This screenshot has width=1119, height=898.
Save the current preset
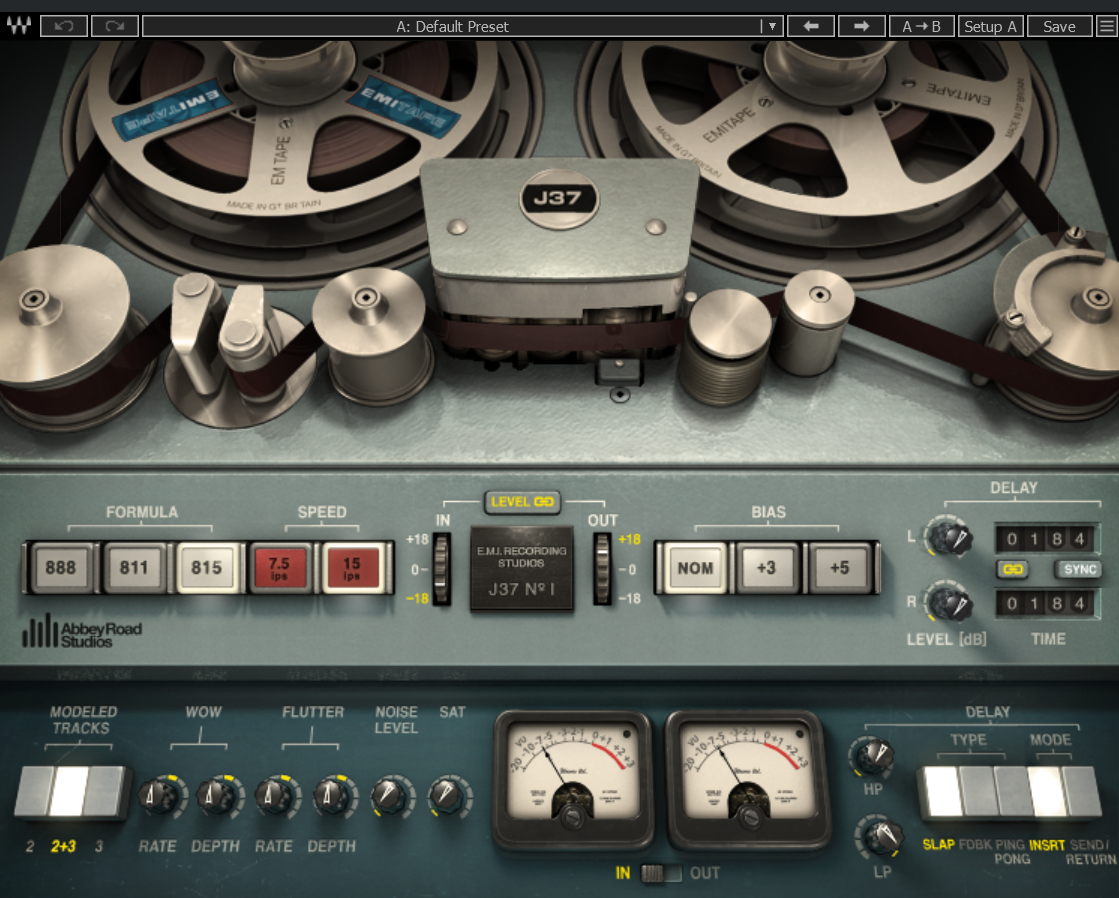pyautogui.click(x=1059, y=26)
